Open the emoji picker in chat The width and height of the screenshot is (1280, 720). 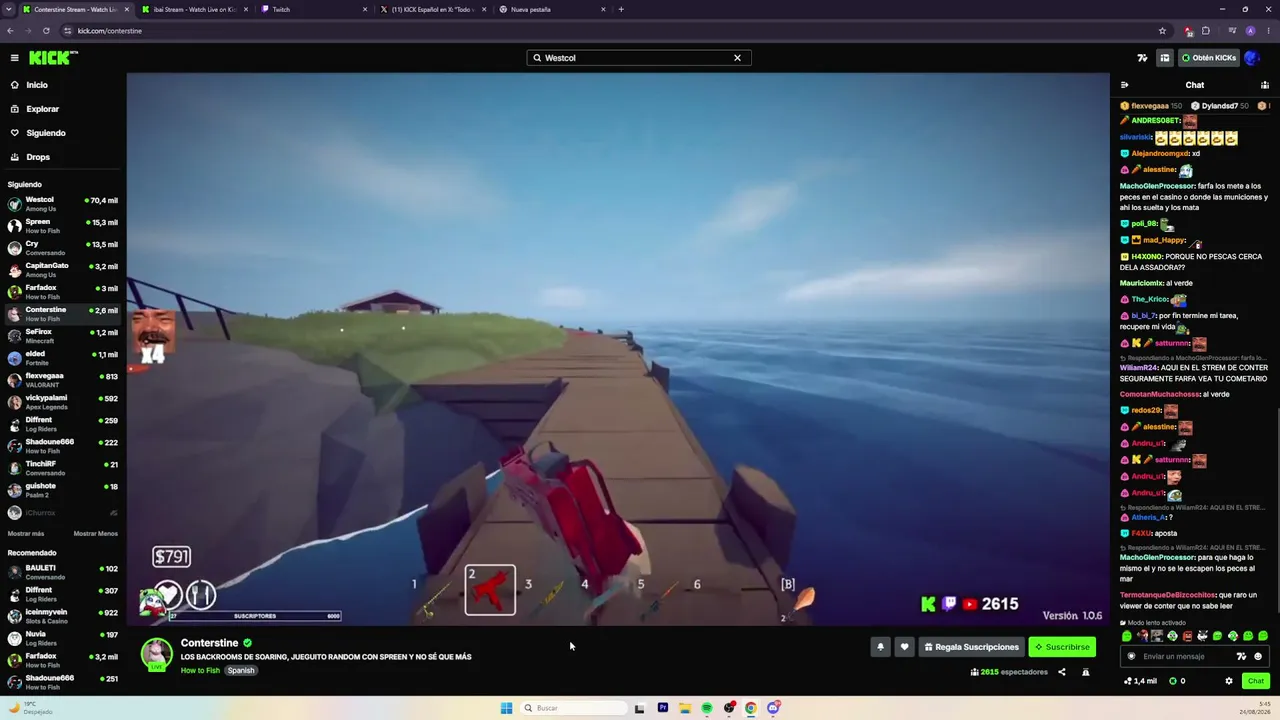[x=1258, y=657]
